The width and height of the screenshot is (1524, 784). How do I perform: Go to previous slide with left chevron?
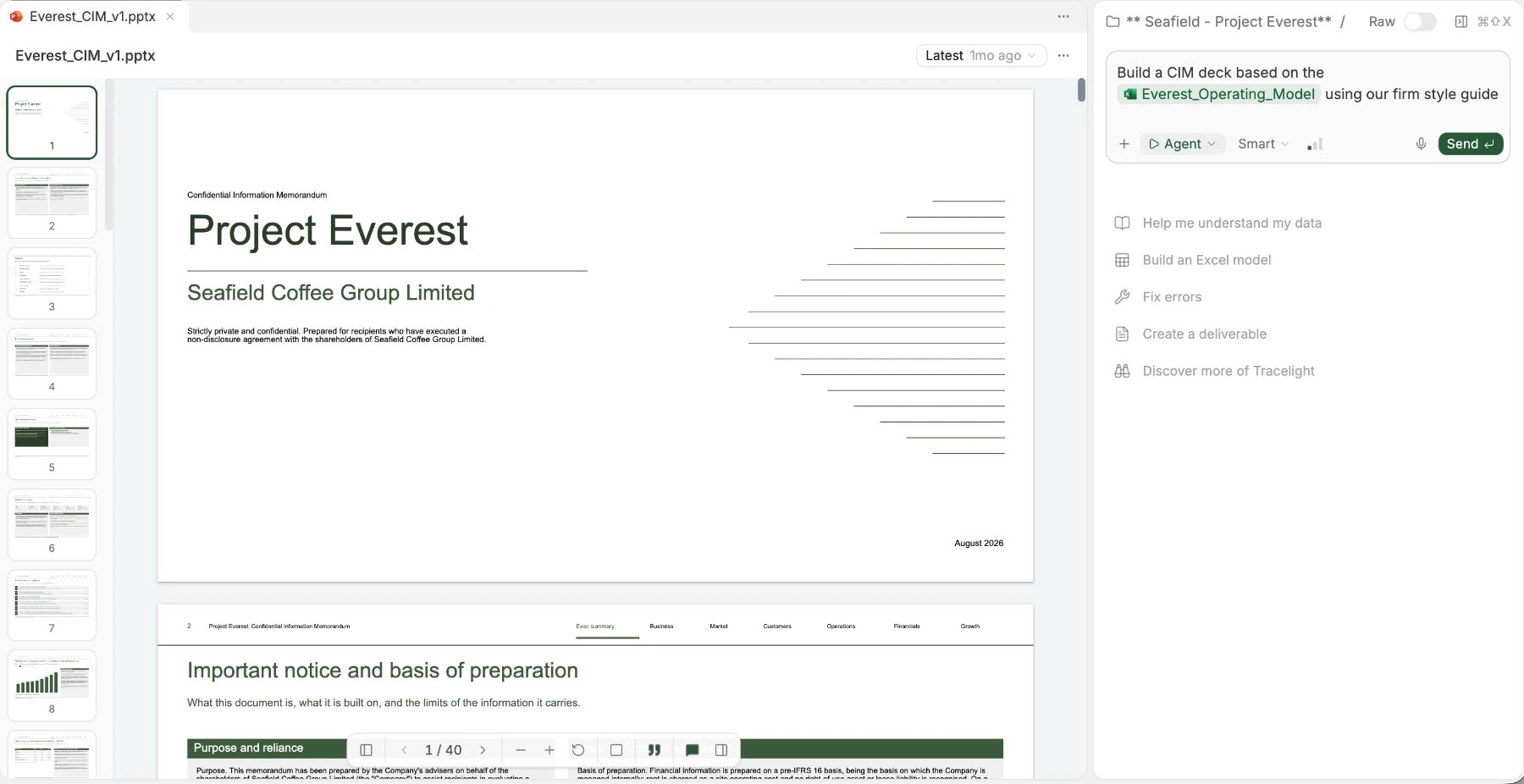point(405,750)
